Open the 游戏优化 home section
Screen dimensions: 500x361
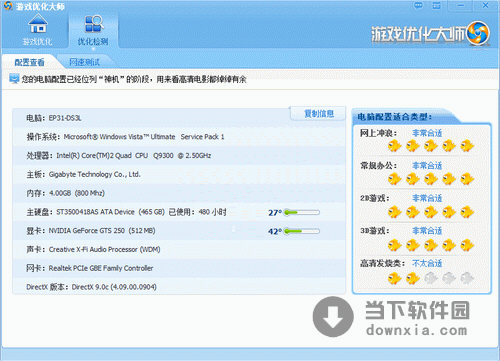click(38, 31)
